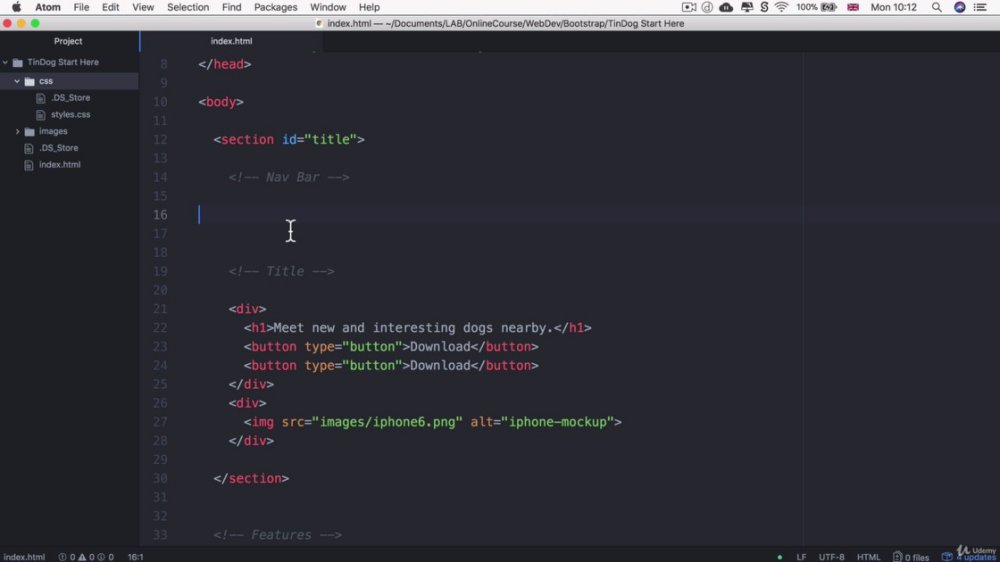Open .DS_Store inside css folder
1000x562 pixels.
coord(70,98)
